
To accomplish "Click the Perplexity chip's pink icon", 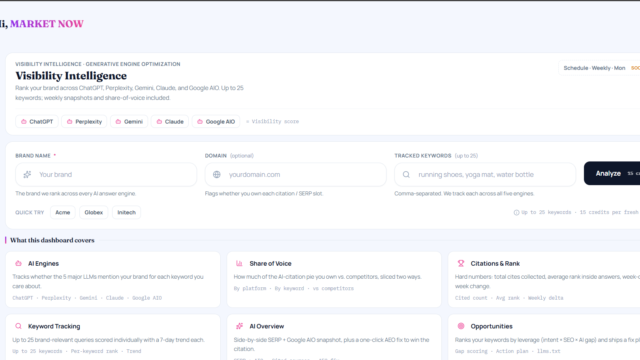I will tap(69, 122).
